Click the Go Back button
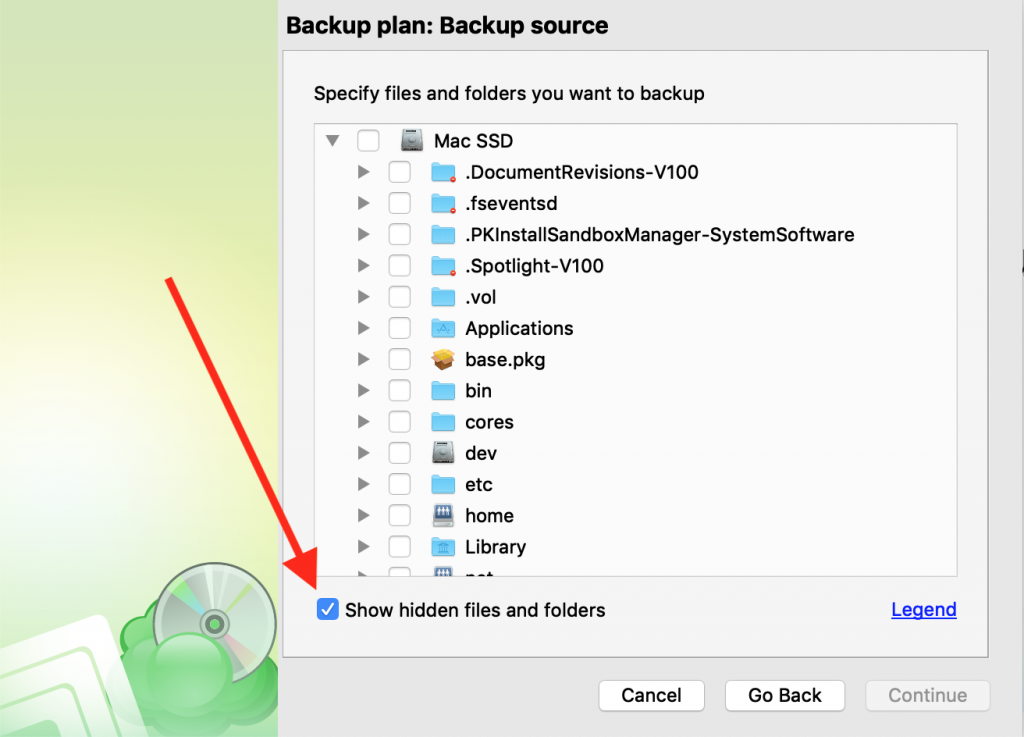 point(784,695)
